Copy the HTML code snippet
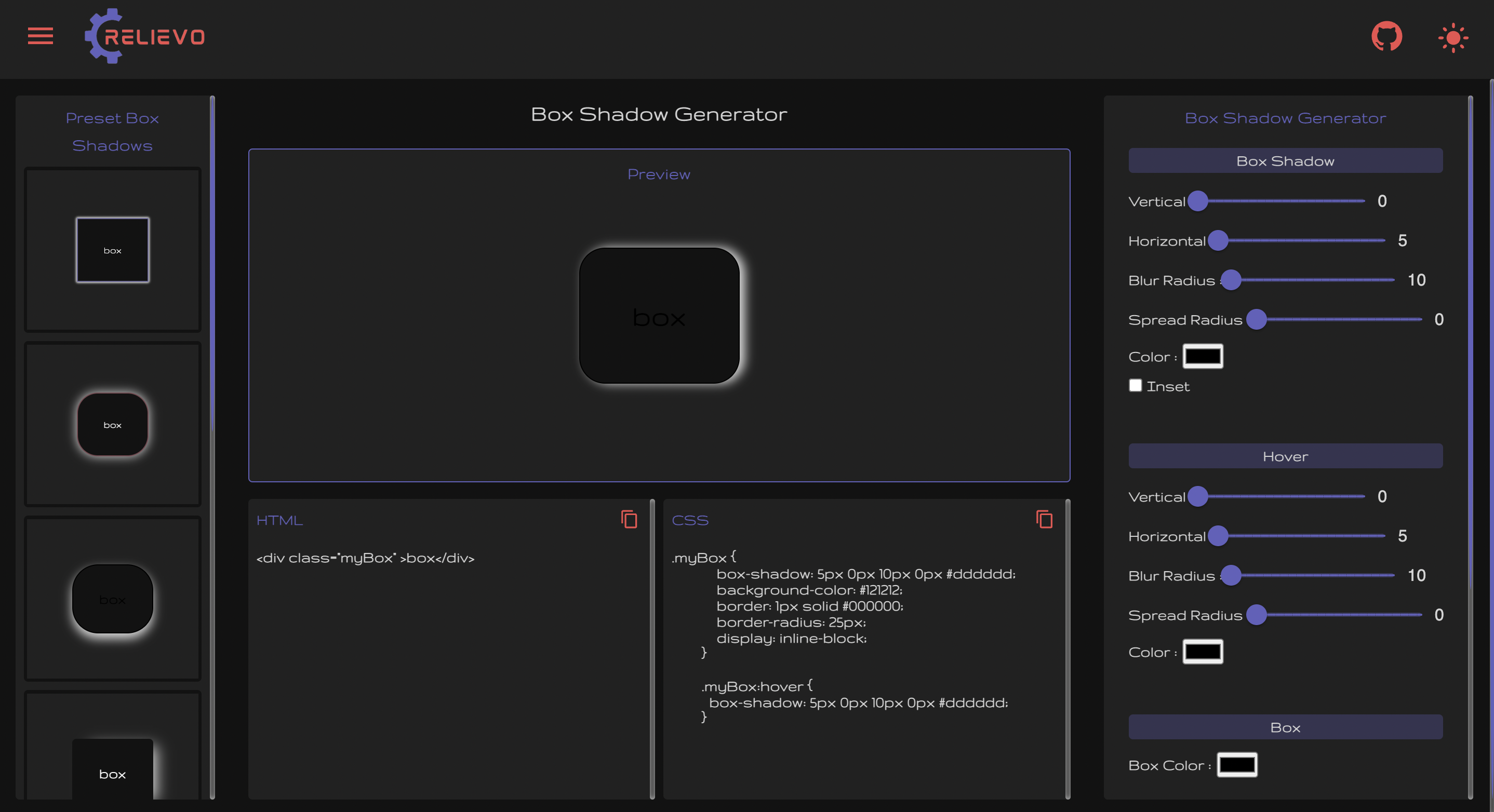 coord(629,519)
